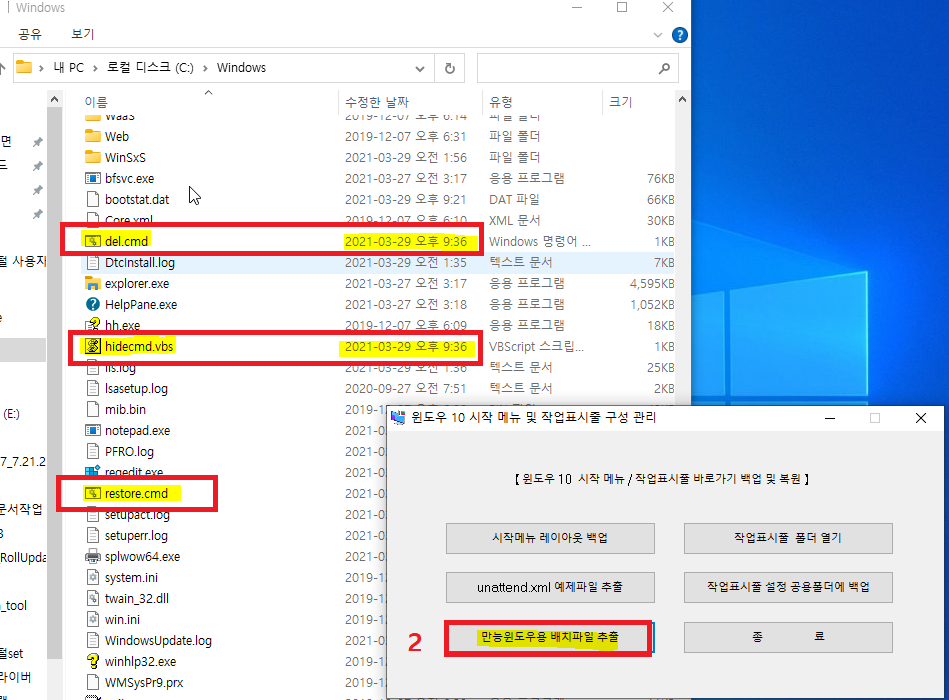Click the navigation pane scroll-up arrow

tap(54, 100)
